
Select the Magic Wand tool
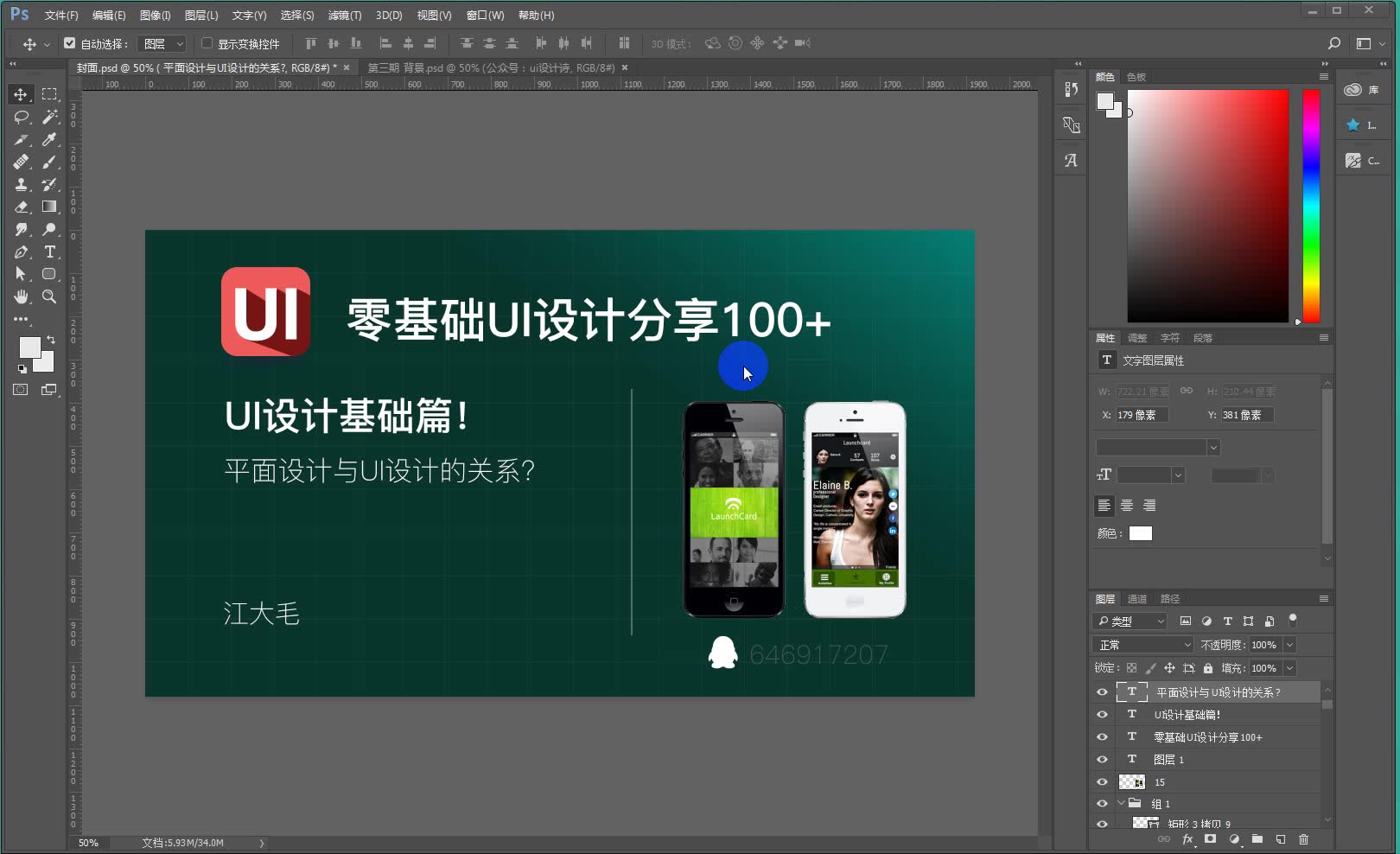[x=49, y=117]
